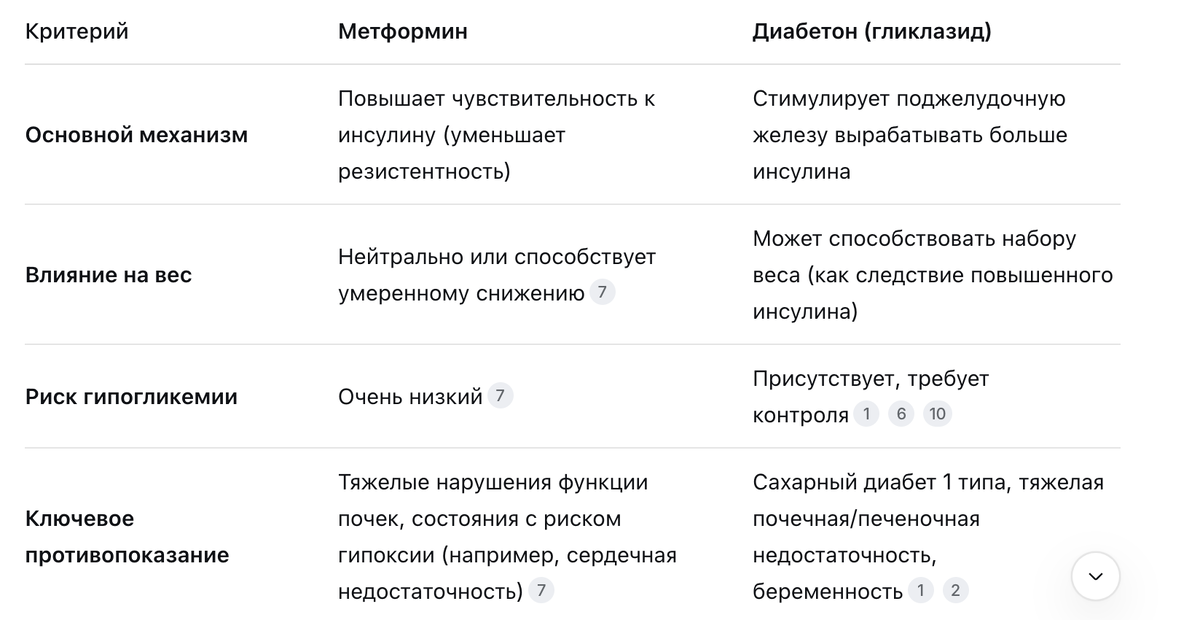Click the "Может способствовать набору веса" cell
This screenshot has width=1200, height=620.
[933, 275]
